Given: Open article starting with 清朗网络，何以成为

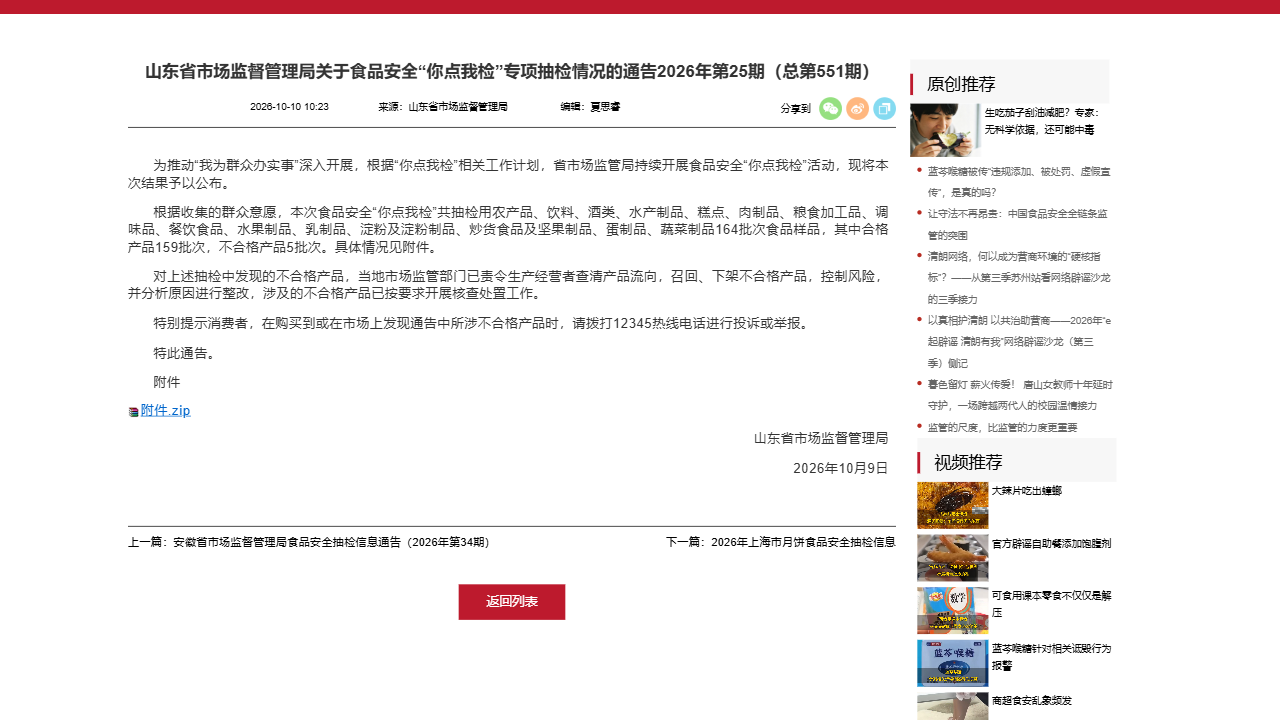Looking at the screenshot, I should 1019,277.
